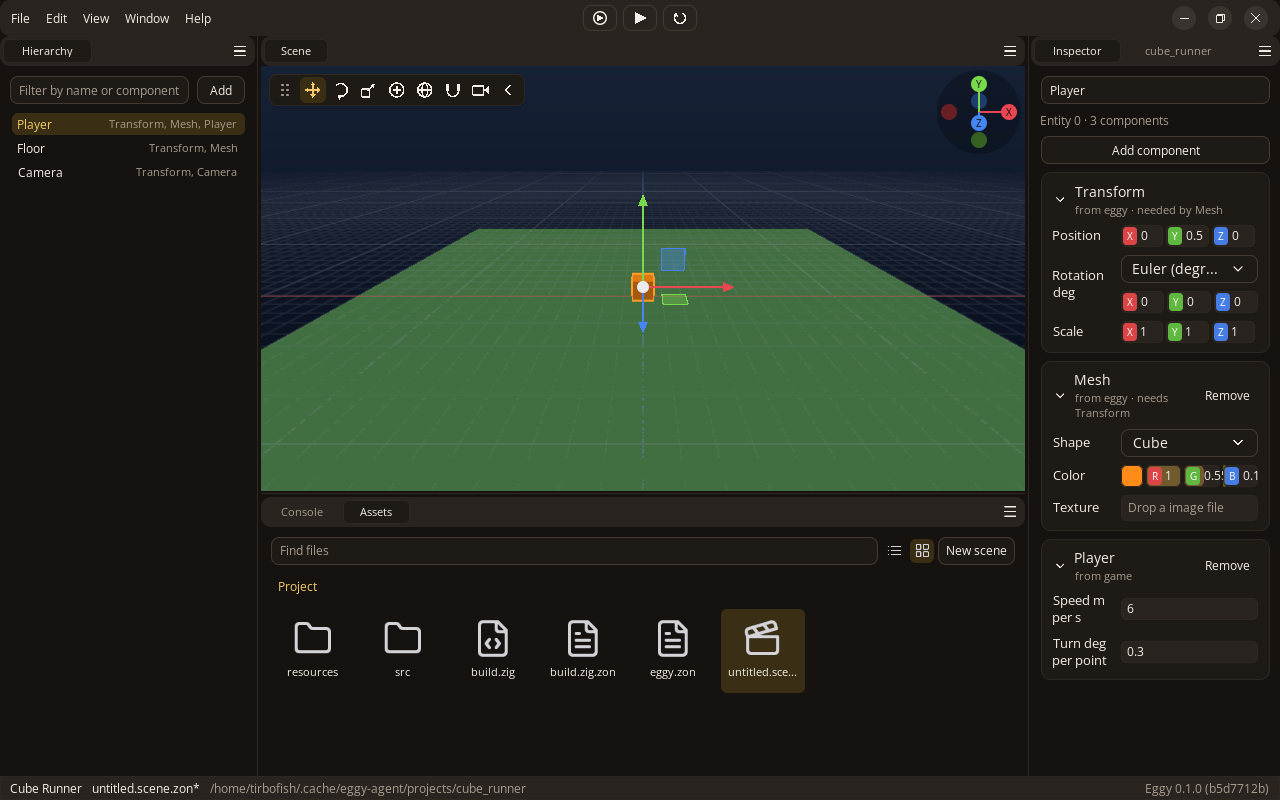Open the Scene panel hamburger menu

1010,51
